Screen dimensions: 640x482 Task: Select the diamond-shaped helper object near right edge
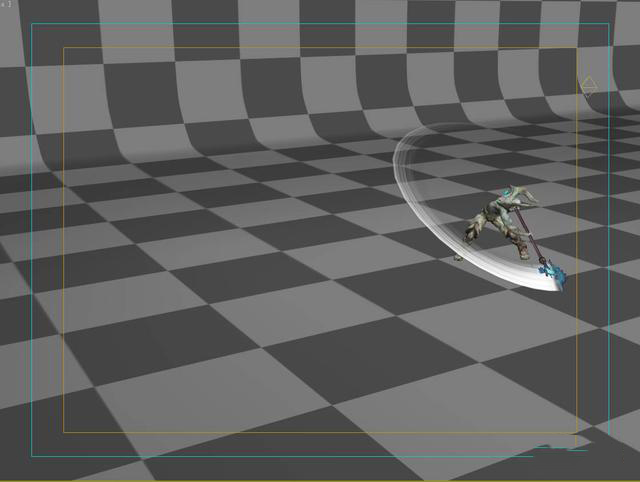pos(589,87)
